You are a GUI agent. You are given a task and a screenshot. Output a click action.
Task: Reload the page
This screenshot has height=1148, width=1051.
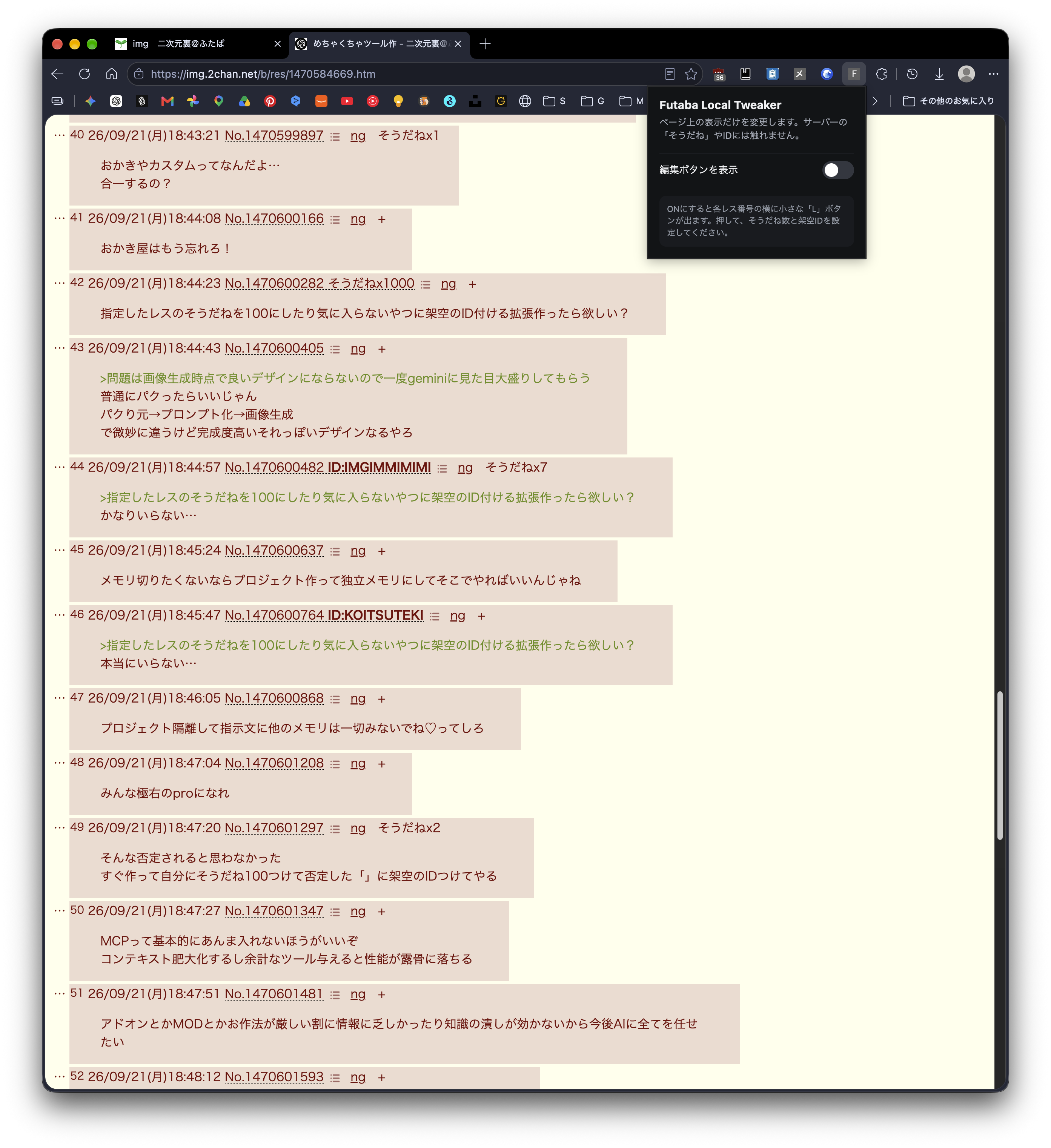tap(84, 74)
